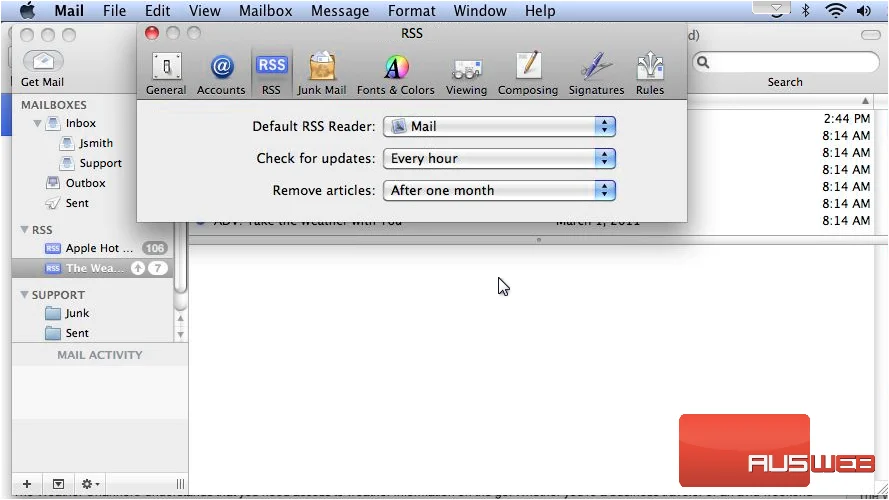Click the search field in Mail window
Viewport: 889px width, 500px height.
(x=785, y=62)
